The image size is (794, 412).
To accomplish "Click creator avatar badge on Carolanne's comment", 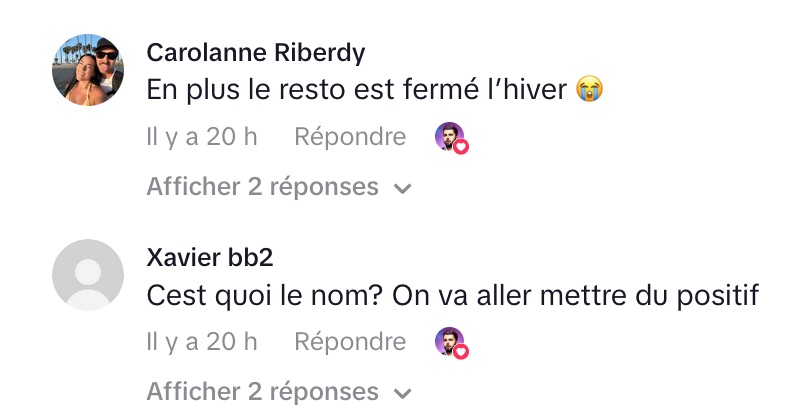I will click(449, 136).
